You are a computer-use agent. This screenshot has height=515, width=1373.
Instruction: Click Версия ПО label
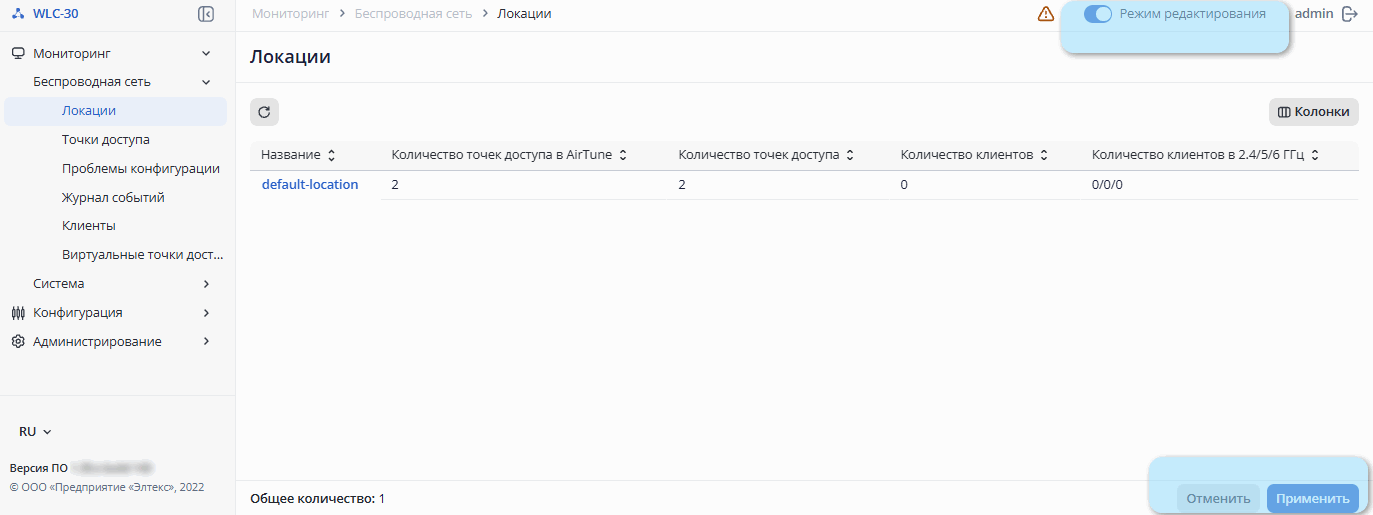(39, 468)
